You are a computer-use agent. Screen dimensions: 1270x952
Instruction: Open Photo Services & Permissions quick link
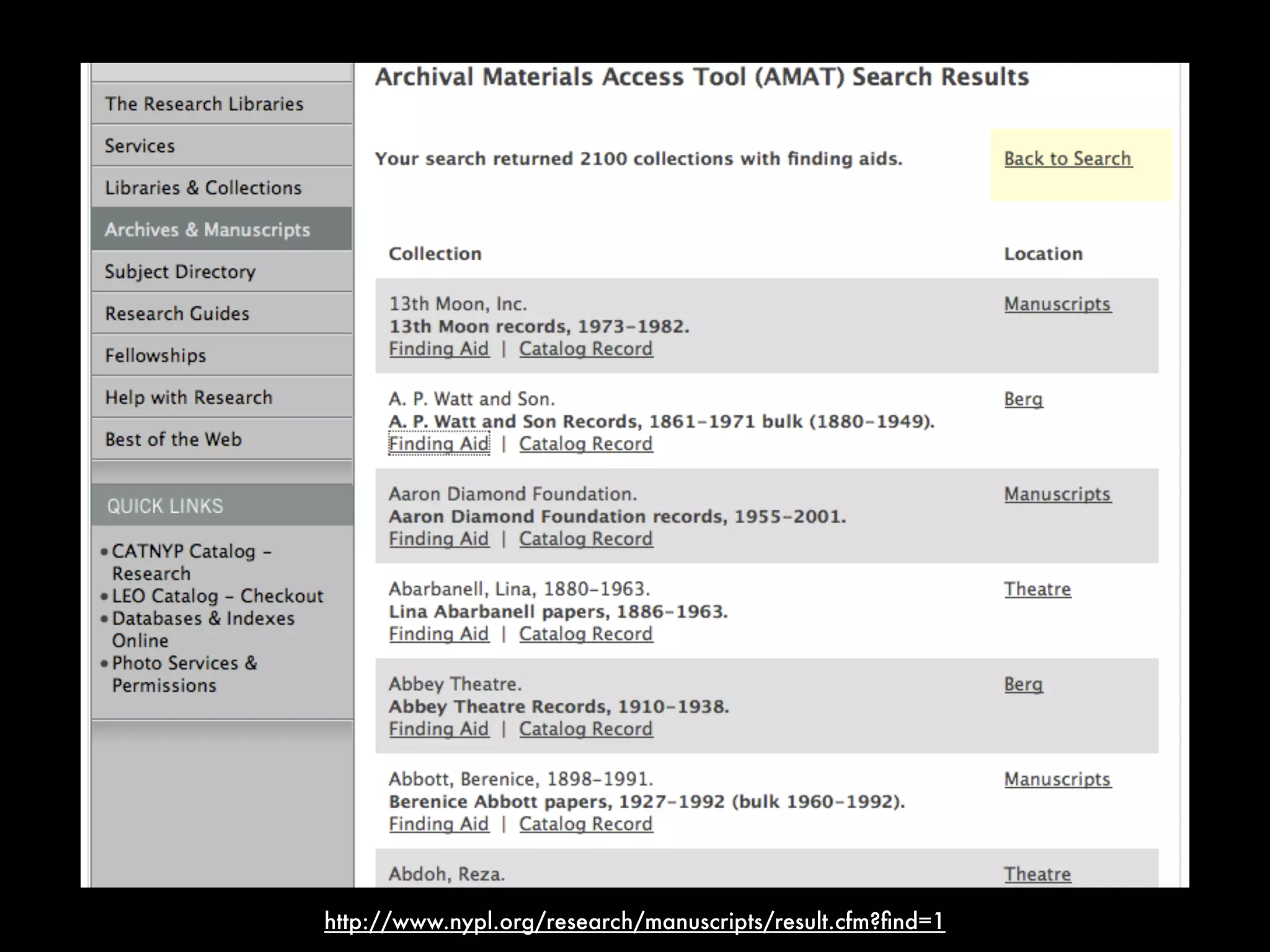click(184, 674)
